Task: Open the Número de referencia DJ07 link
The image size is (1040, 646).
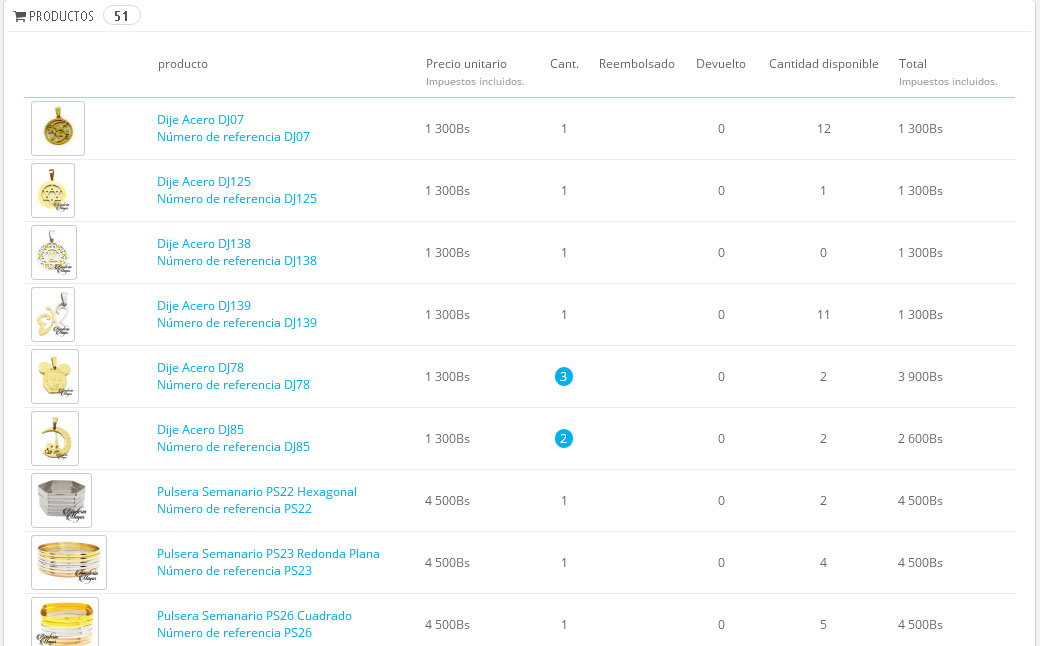Action: pyautogui.click(x=233, y=137)
